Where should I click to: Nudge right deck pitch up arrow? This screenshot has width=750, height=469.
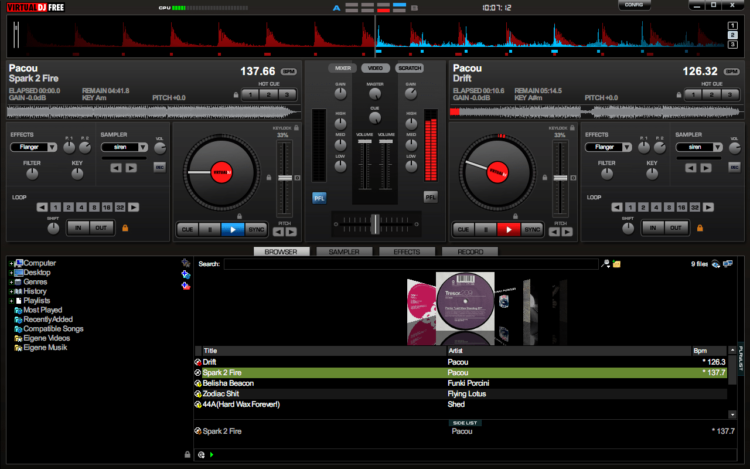pyautogui.click(x=567, y=232)
